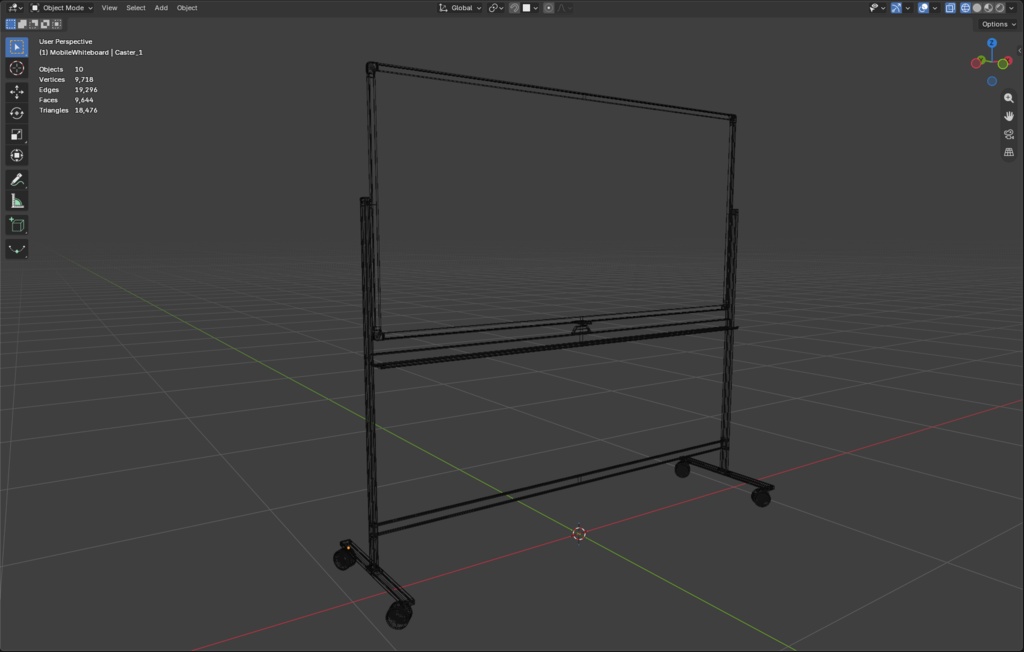
Task: Set selection mode to subtract
Action: point(33,24)
